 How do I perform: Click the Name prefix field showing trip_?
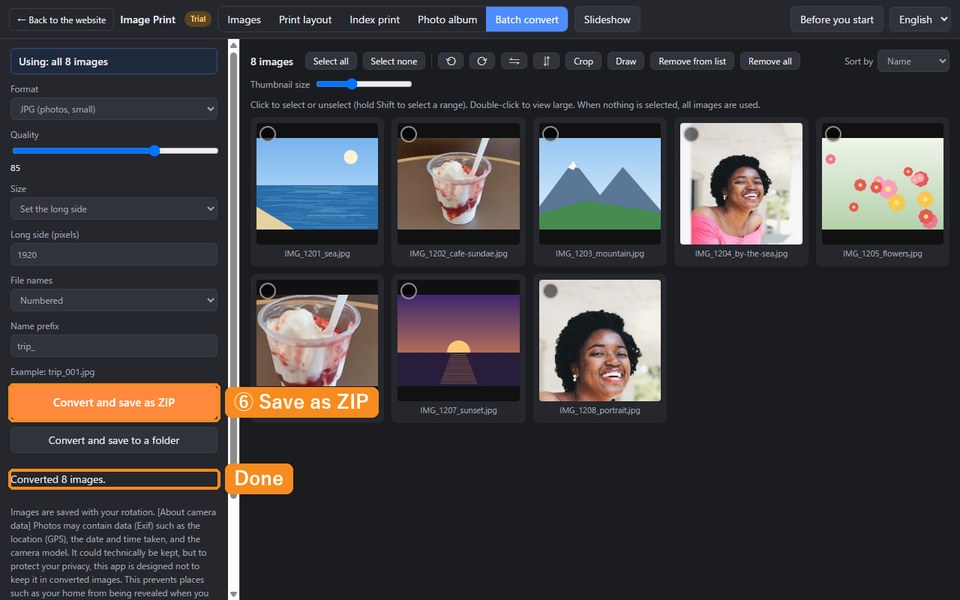point(114,346)
